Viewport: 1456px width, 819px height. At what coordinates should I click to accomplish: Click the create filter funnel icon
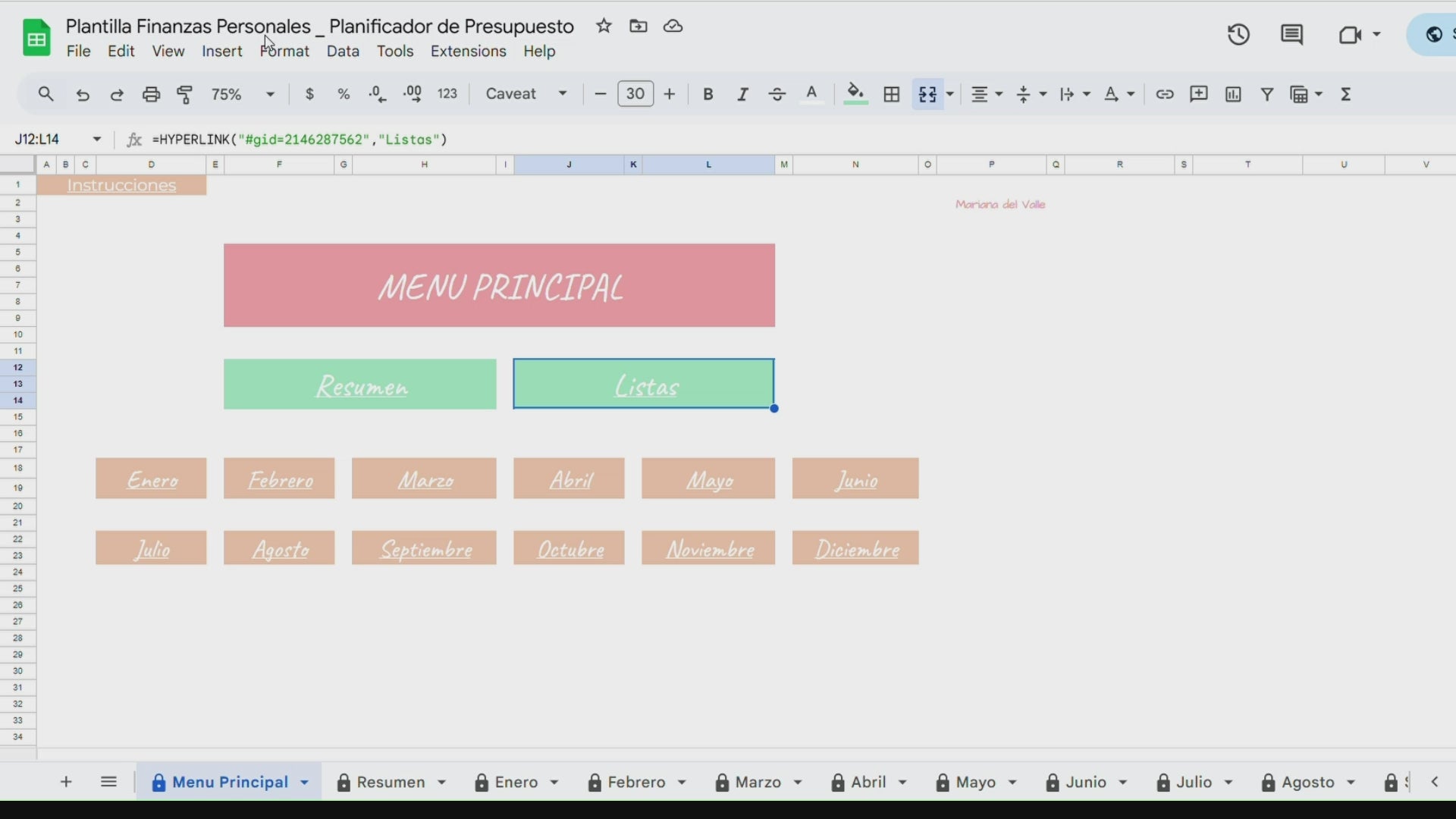pyautogui.click(x=1267, y=94)
